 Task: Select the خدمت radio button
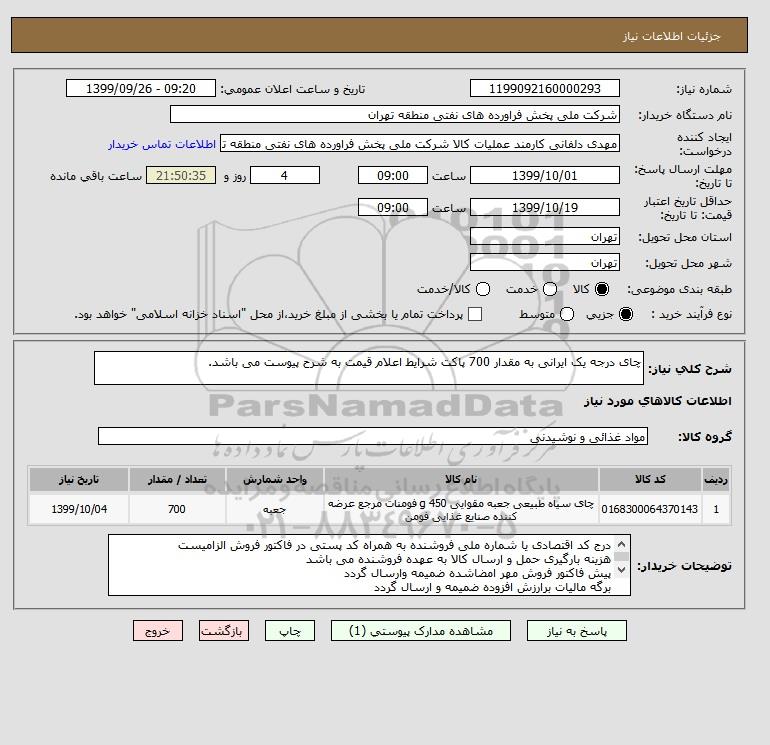(550, 289)
